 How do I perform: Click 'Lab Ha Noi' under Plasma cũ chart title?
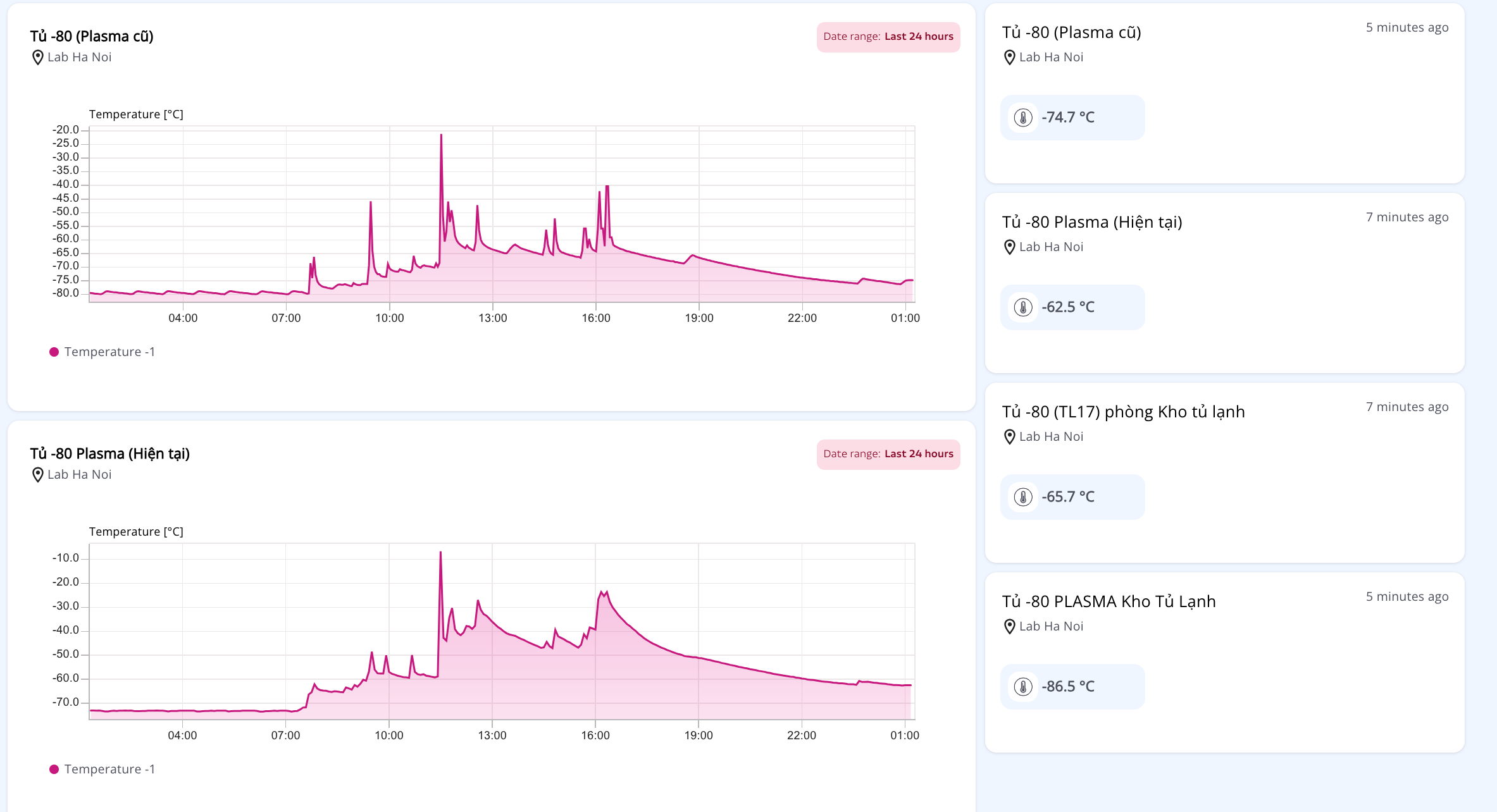tap(80, 58)
